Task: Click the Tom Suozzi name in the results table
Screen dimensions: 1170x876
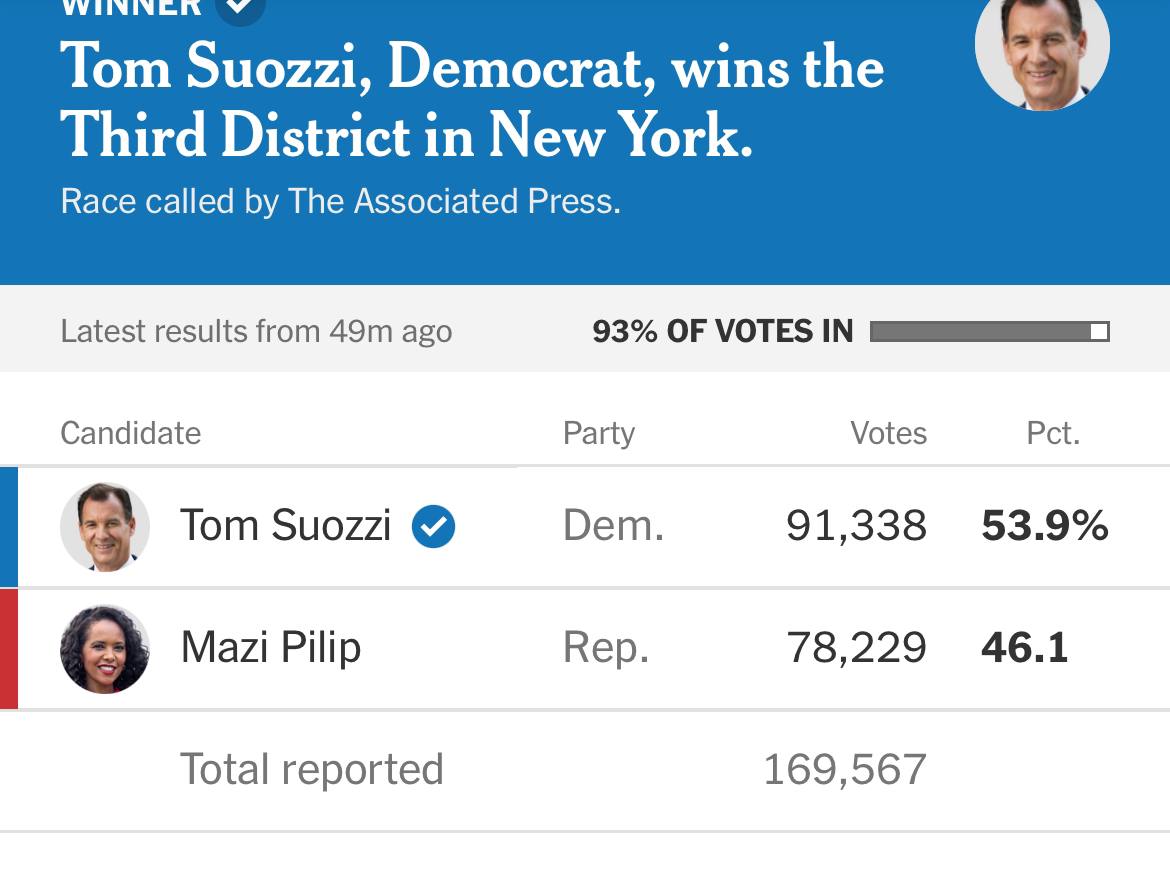Action: point(285,526)
